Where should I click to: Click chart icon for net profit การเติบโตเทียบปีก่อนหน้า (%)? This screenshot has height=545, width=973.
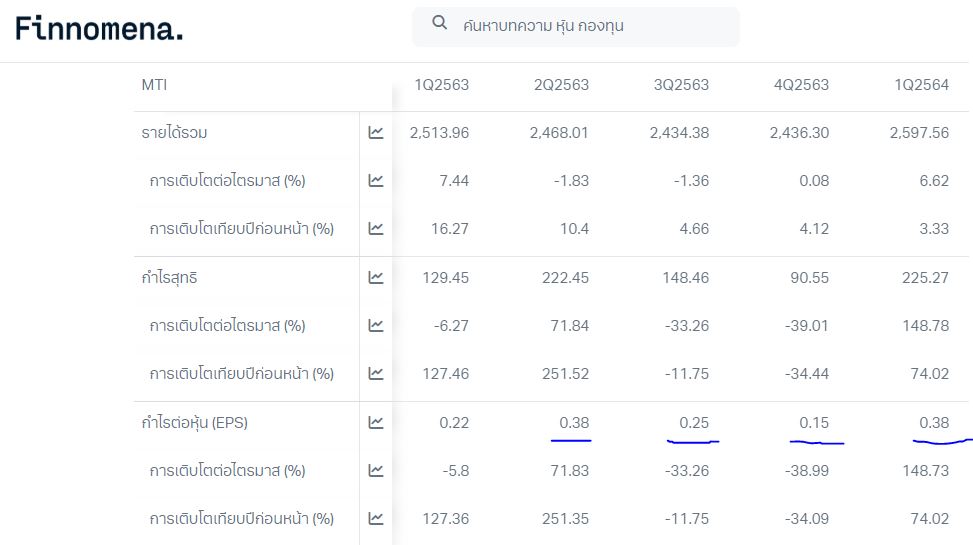(x=376, y=373)
